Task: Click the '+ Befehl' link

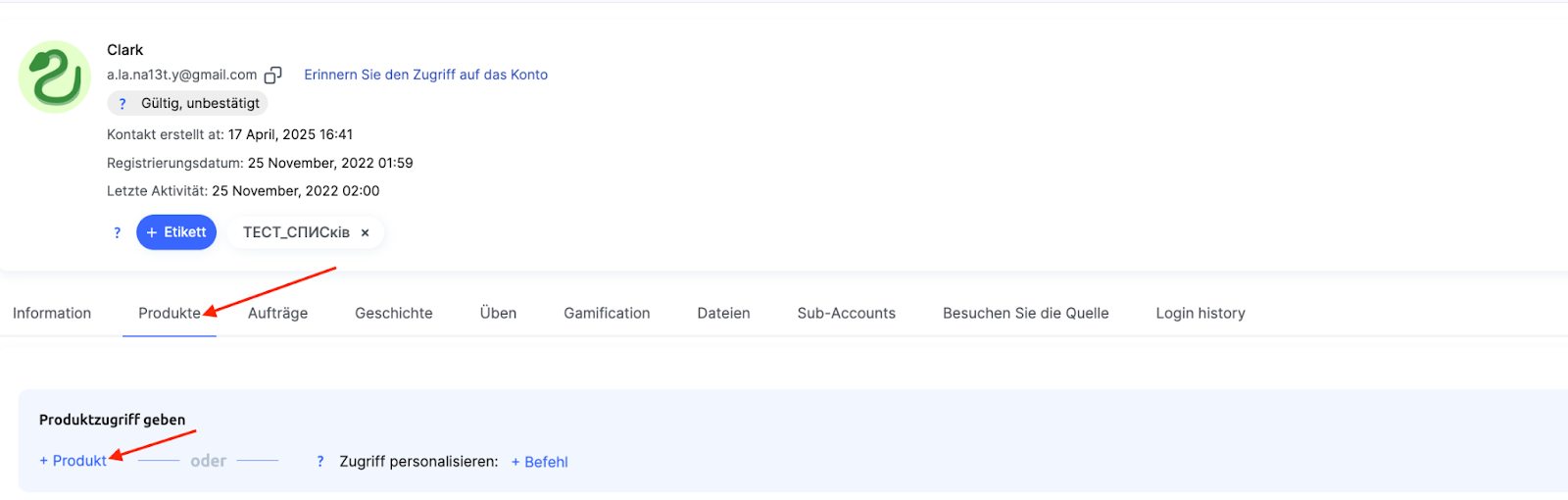Action: (x=540, y=462)
